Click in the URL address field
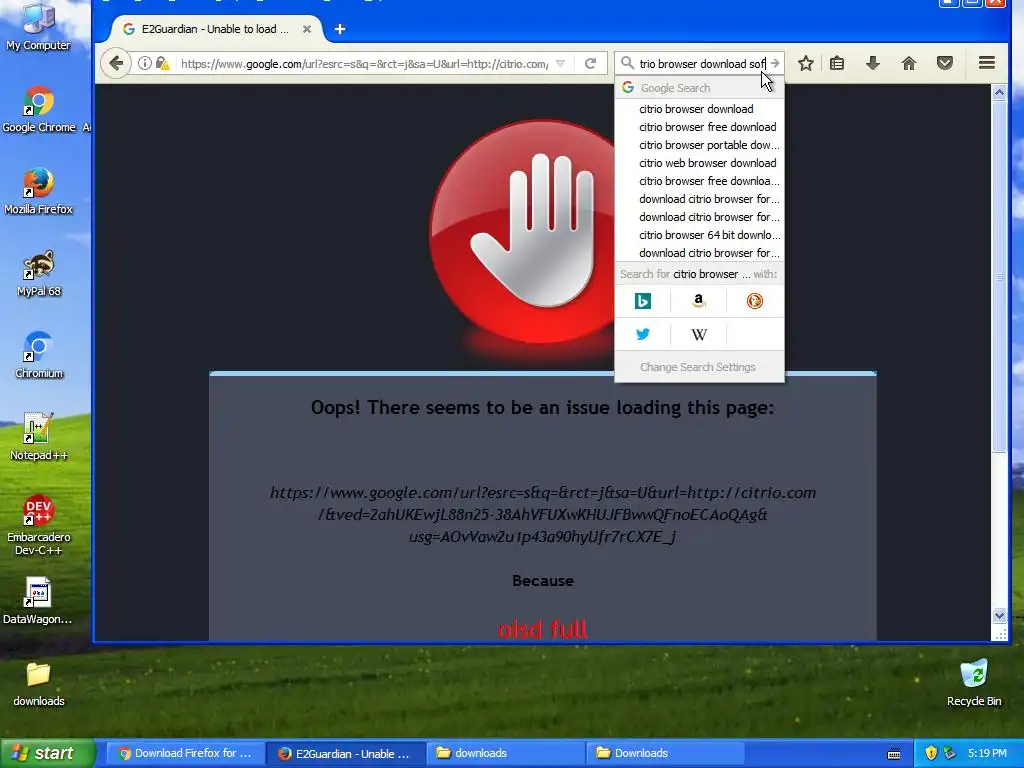Screen dimensions: 1024x768 tap(364, 64)
